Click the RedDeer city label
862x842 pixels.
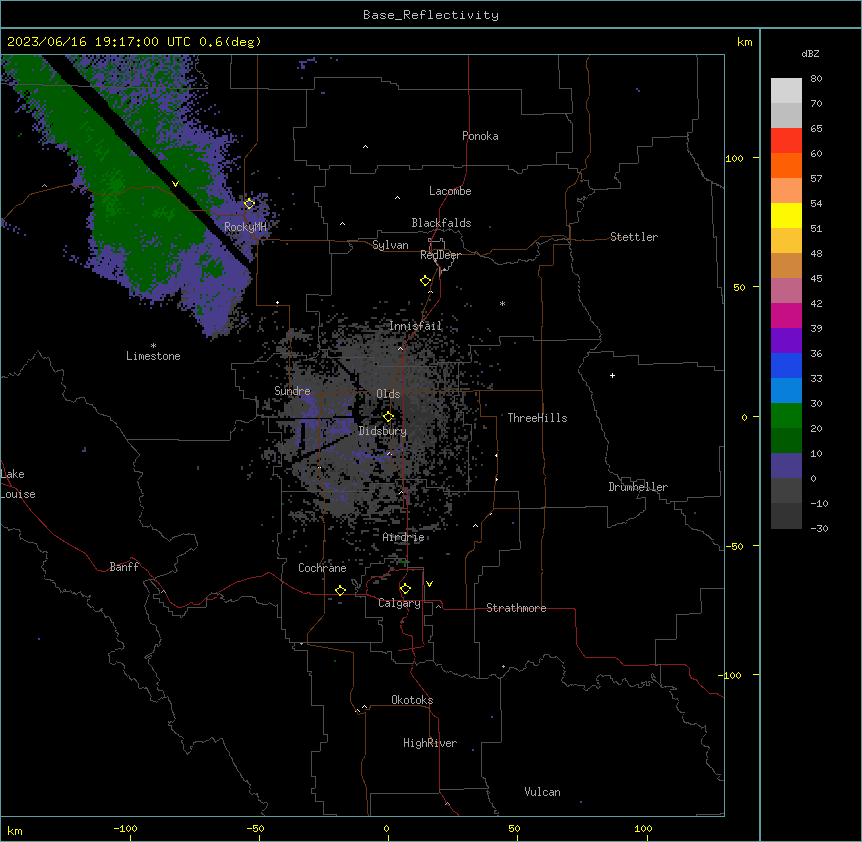click(x=440, y=255)
